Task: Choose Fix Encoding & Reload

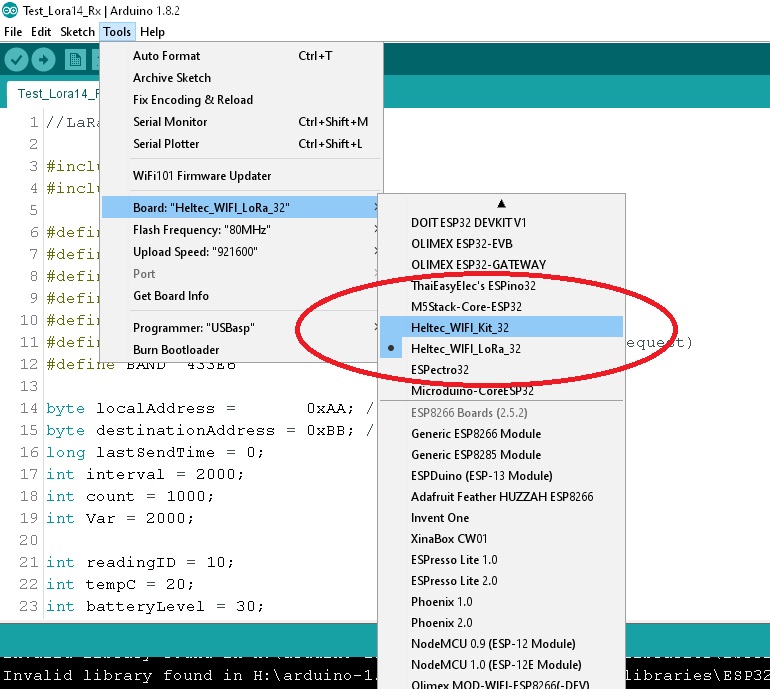Action: pyautogui.click(x=241, y=100)
